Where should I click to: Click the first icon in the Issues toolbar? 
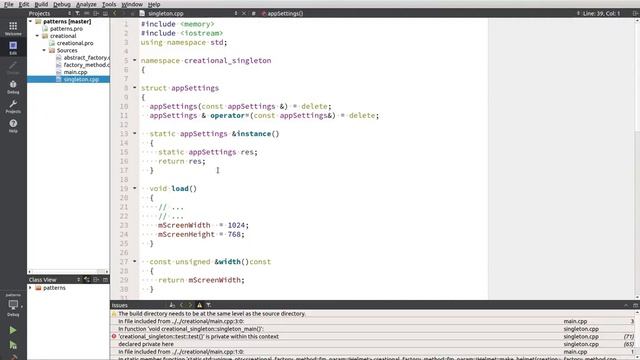172,305
